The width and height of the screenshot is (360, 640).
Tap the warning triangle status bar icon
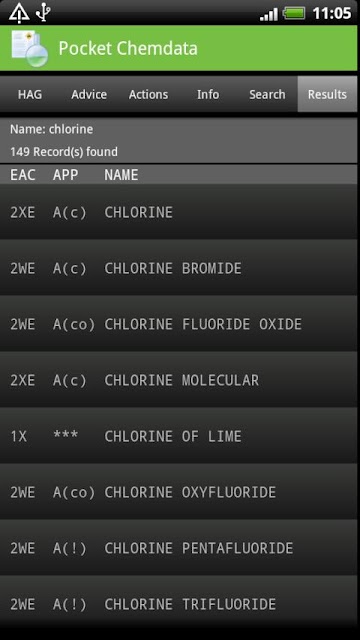(18, 12)
